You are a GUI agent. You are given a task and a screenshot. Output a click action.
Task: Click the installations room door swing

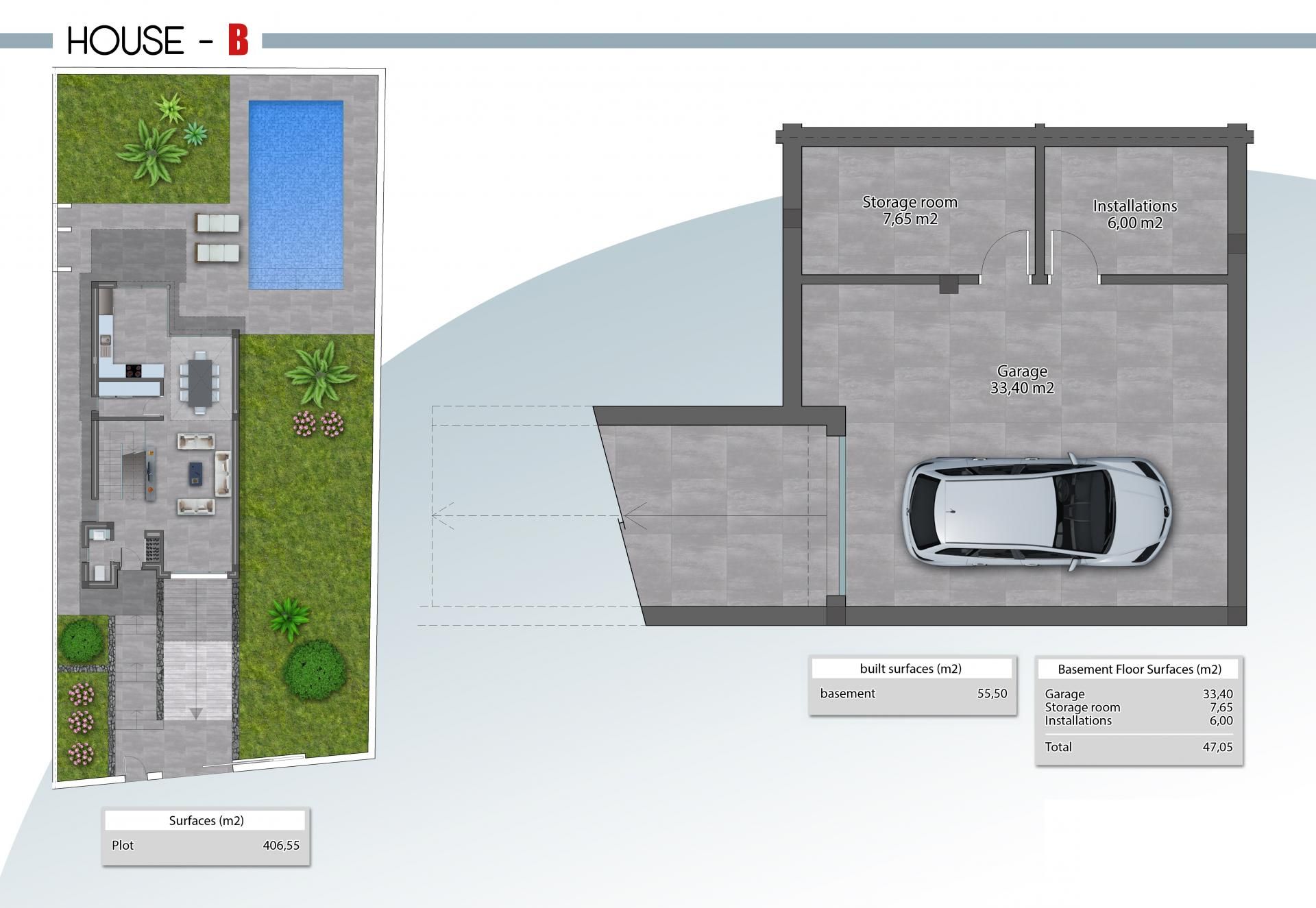[x=1075, y=257]
